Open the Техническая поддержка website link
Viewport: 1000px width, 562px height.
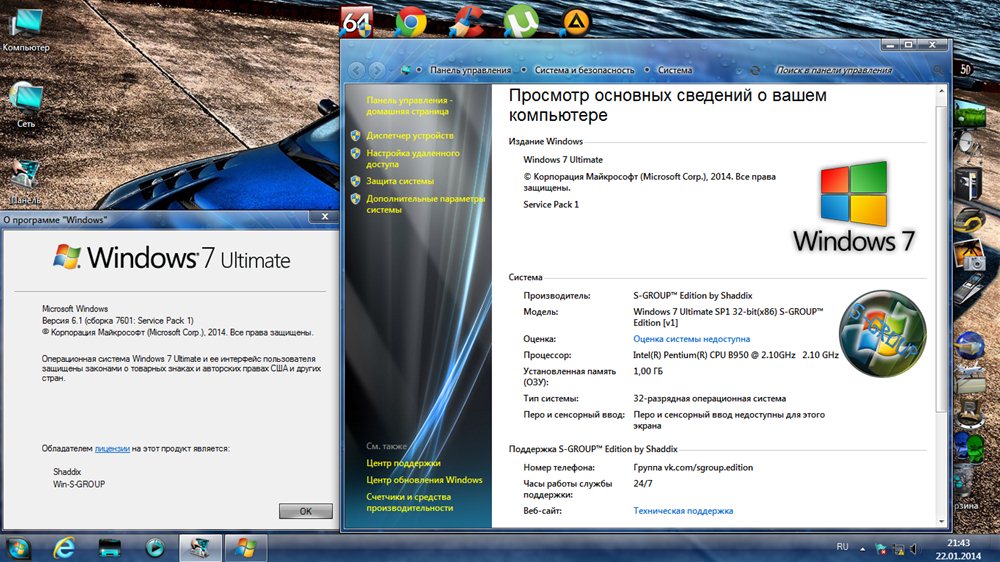[683, 511]
